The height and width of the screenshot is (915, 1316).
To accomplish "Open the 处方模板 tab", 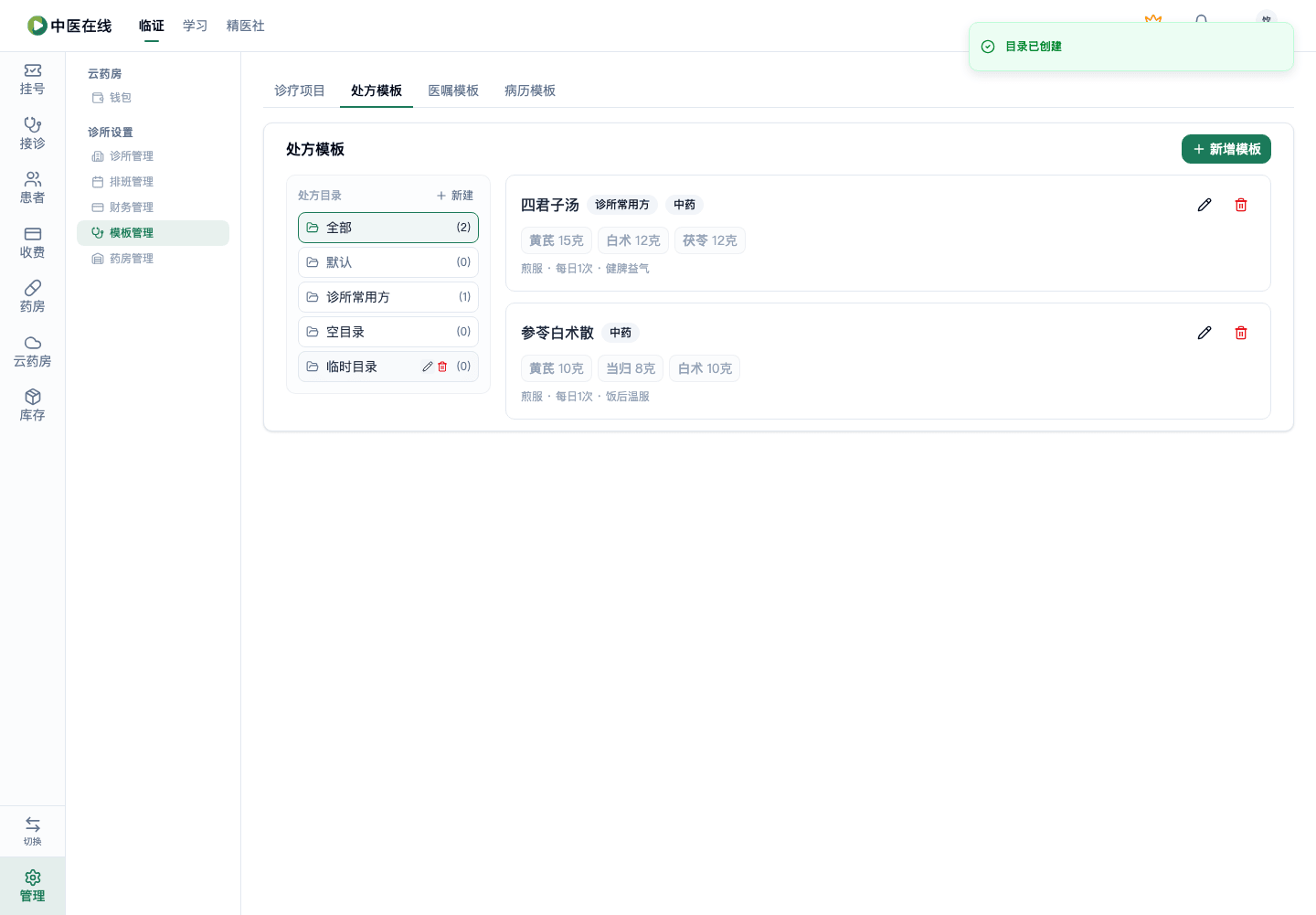I will (377, 90).
